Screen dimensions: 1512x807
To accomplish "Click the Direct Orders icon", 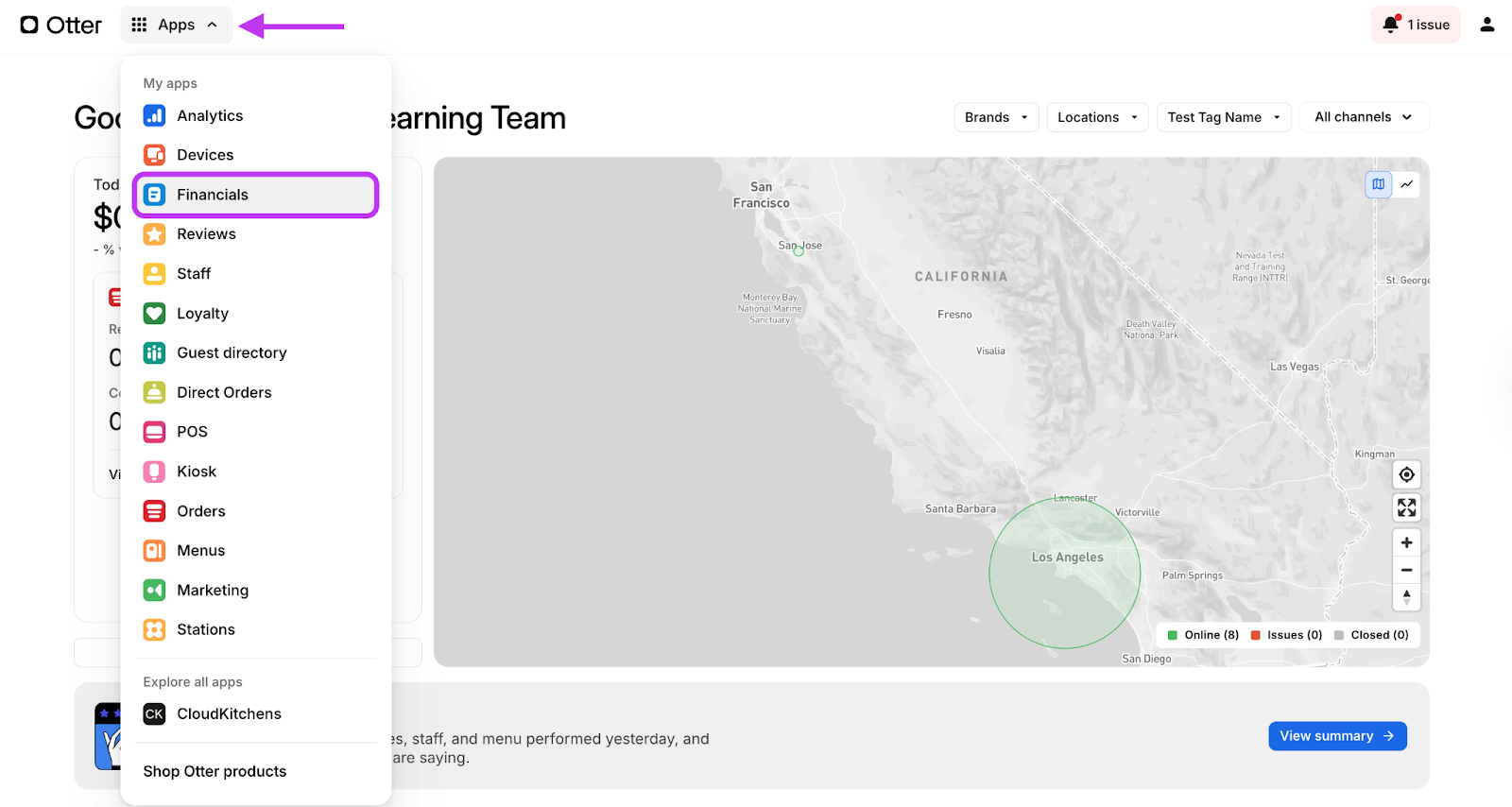I will (154, 392).
